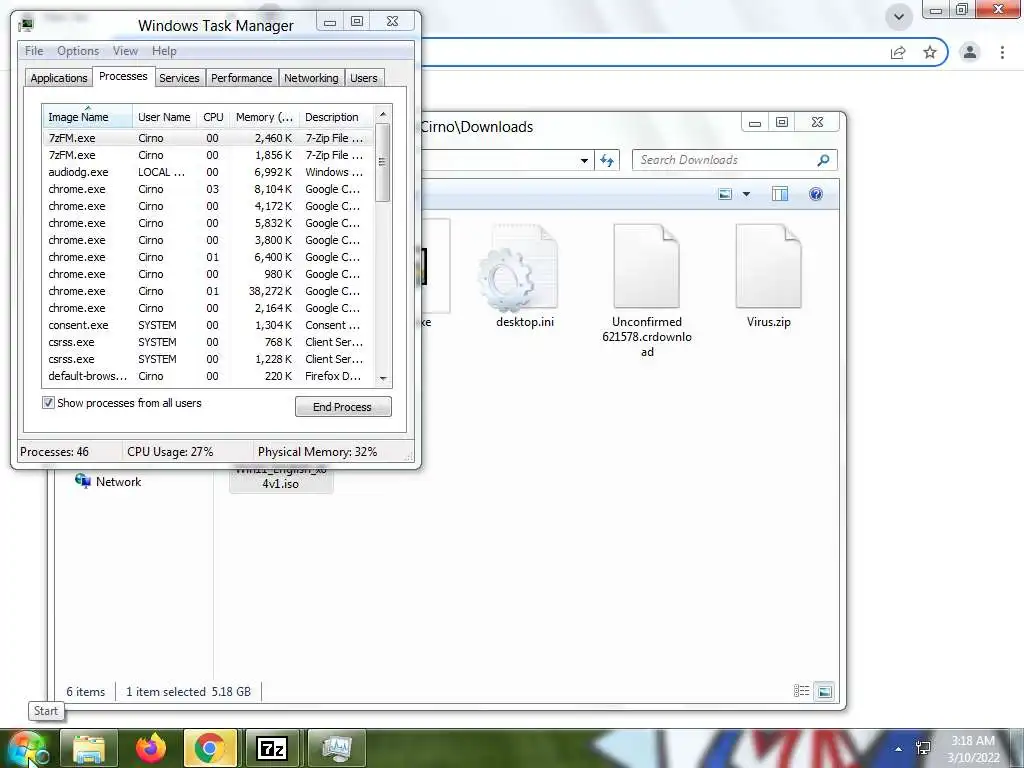This screenshot has height=768, width=1024.
Task: Select the csrss.exe row using 768 K
Action: coord(208,342)
